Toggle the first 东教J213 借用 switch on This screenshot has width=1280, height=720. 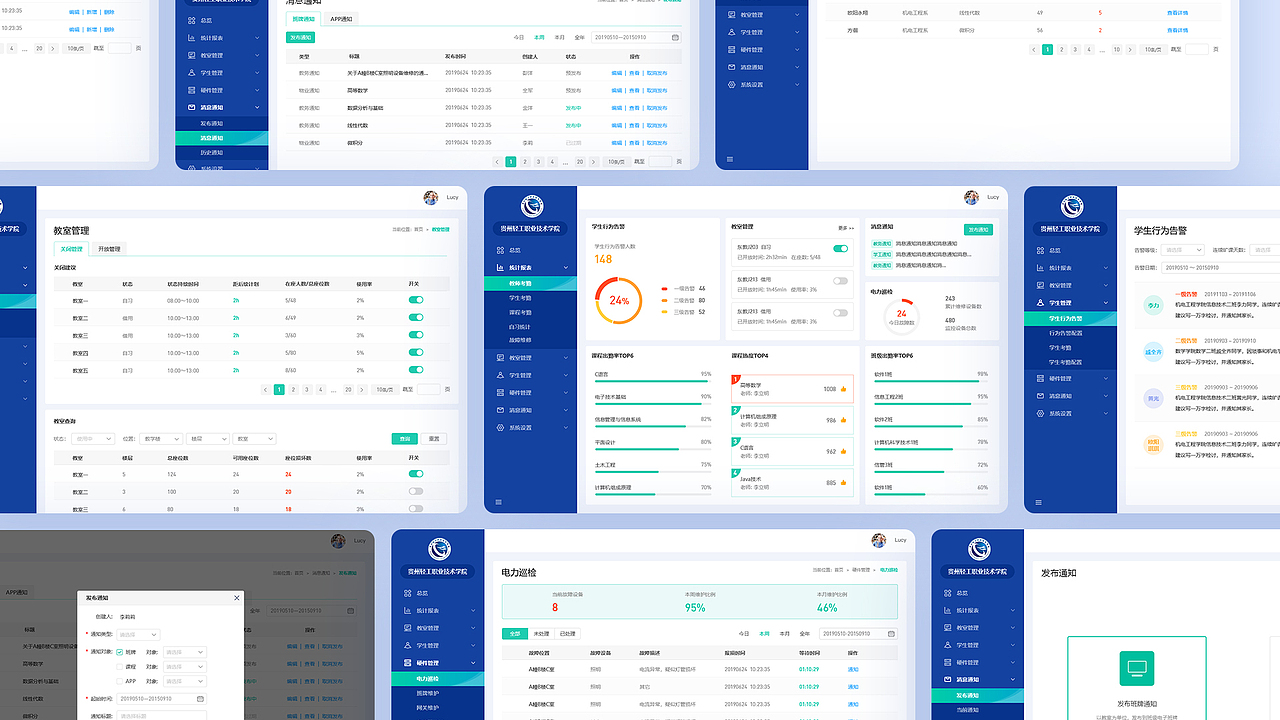click(x=840, y=281)
